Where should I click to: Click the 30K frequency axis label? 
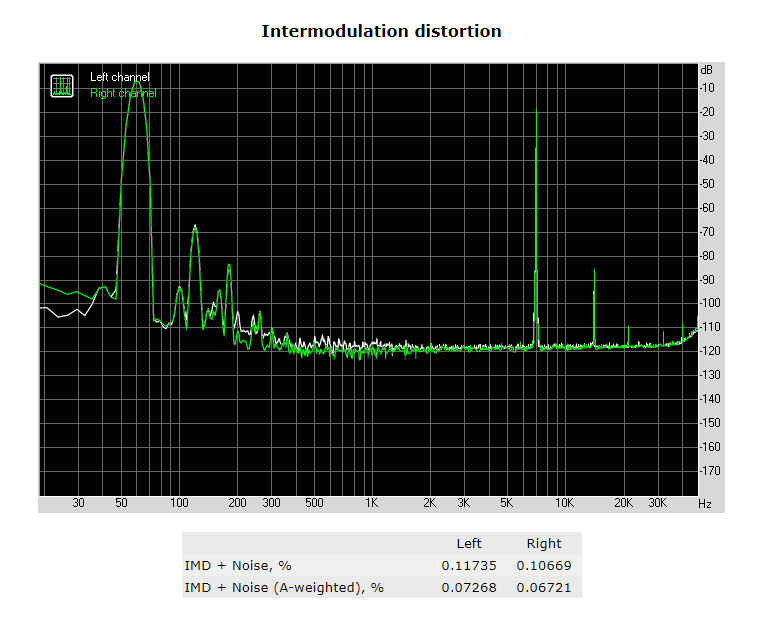tap(658, 503)
